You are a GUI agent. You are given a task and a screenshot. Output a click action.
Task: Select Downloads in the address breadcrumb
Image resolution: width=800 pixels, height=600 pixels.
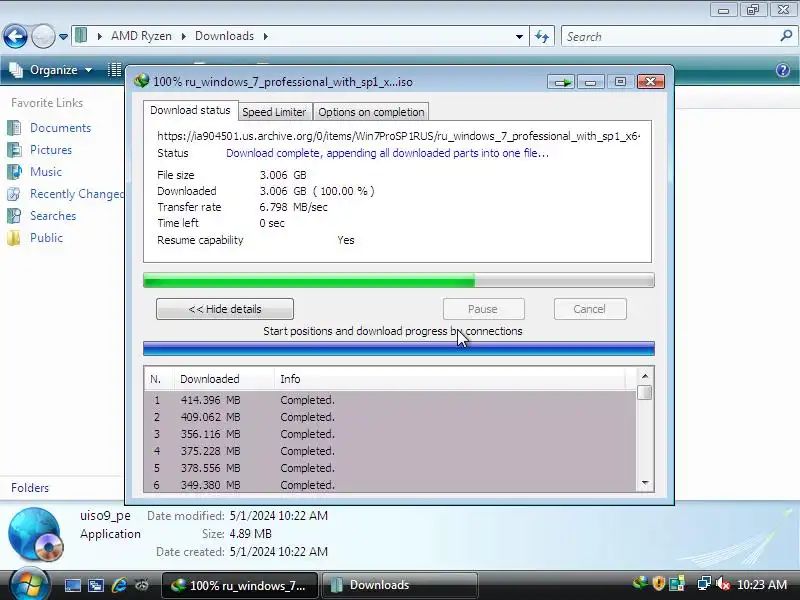[224, 36]
